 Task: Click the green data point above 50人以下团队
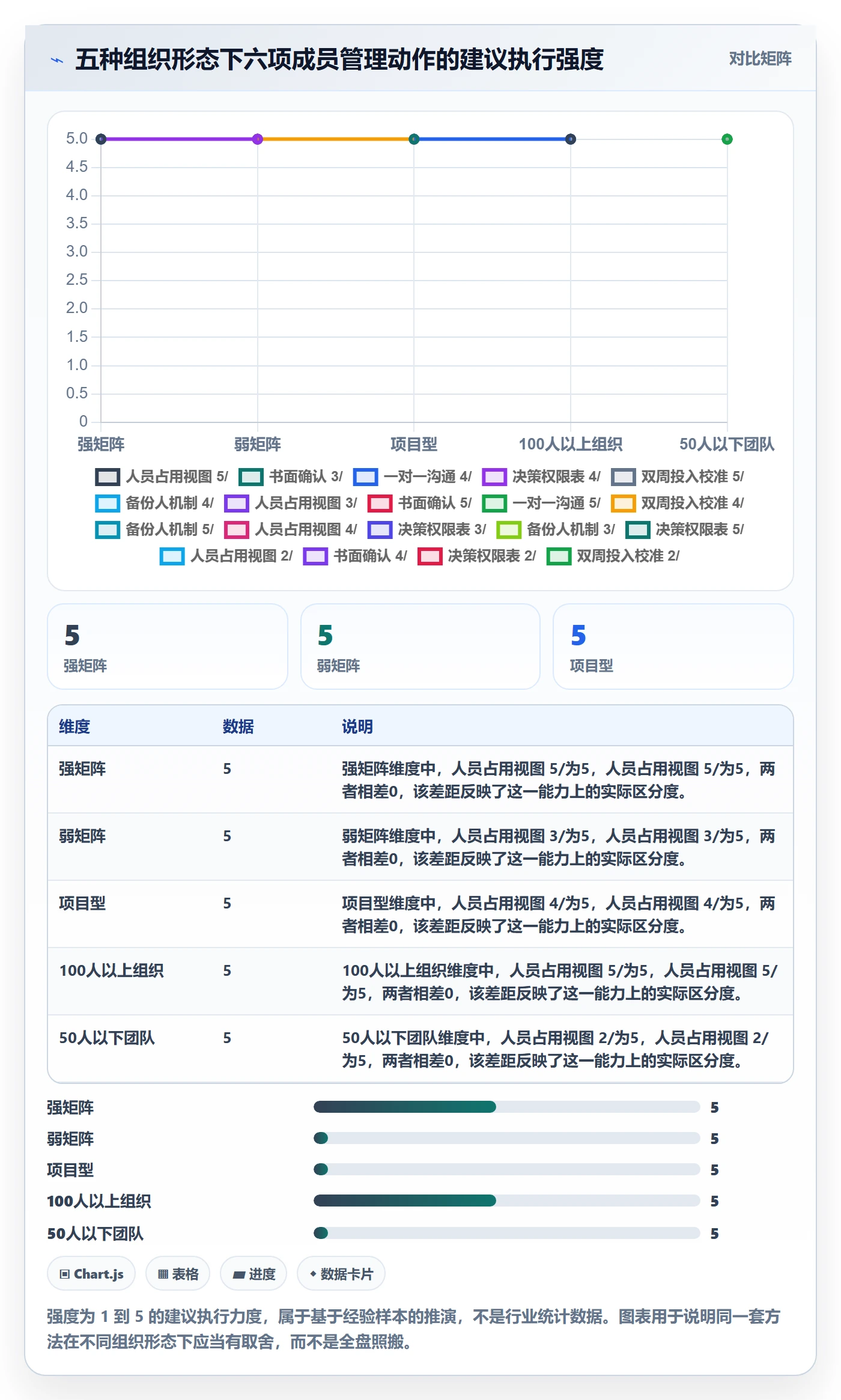pyautogui.click(x=727, y=139)
